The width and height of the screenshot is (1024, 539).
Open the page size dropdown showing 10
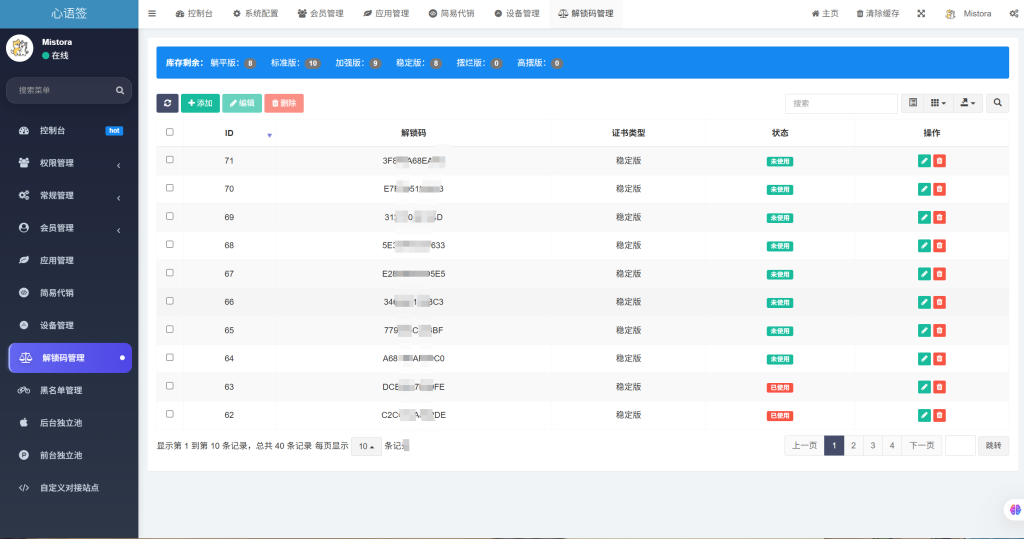tap(366, 446)
